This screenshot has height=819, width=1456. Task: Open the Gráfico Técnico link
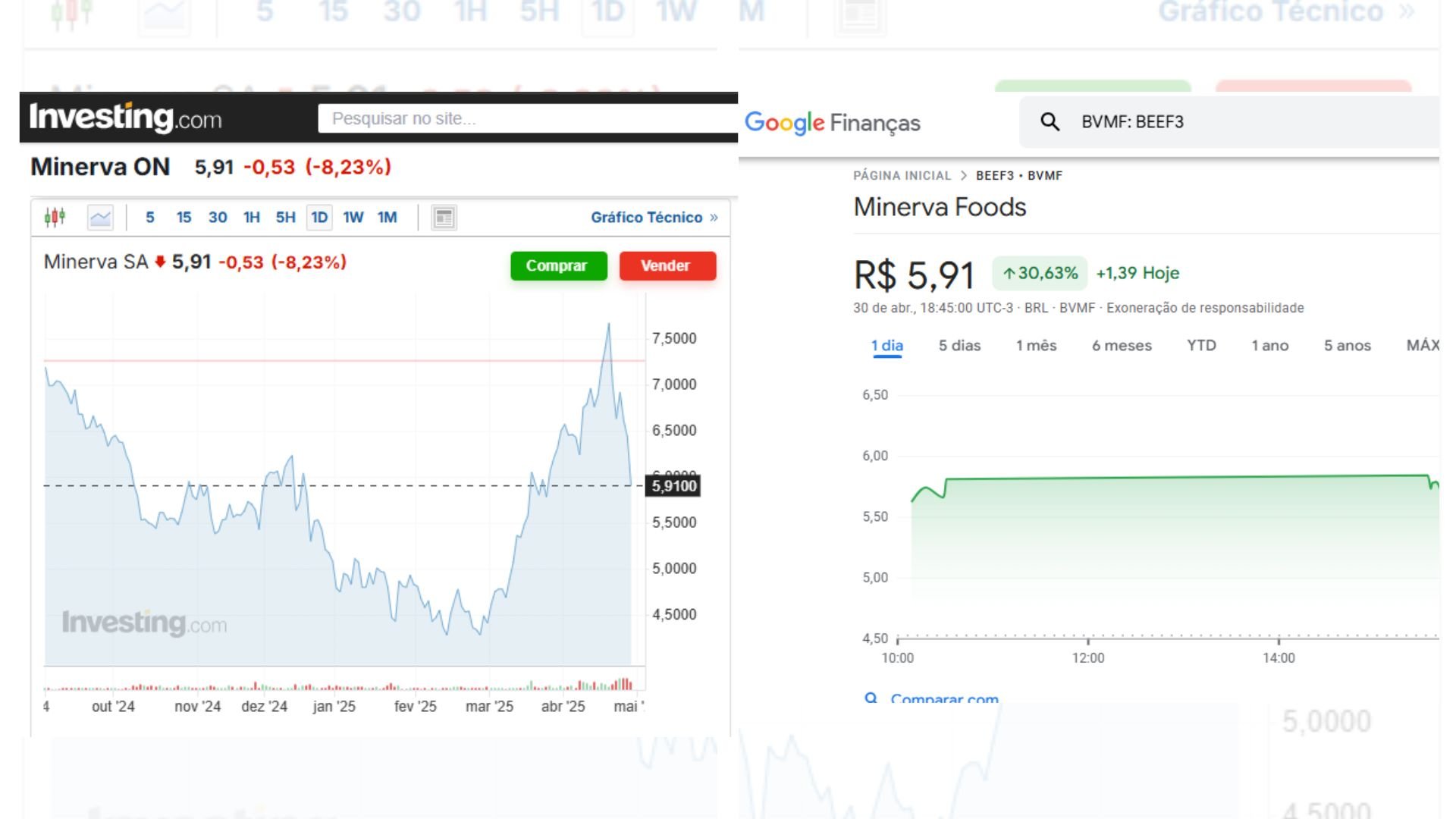pyautogui.click(x=646, y=218)
